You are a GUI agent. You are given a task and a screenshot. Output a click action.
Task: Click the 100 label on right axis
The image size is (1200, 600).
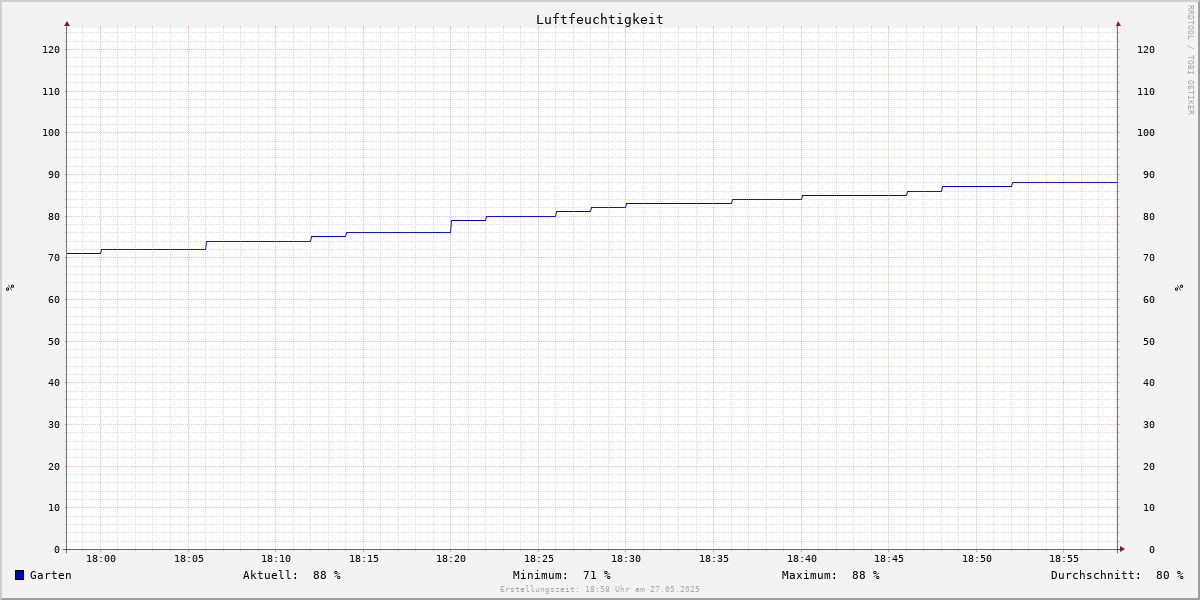pos(1146,132)
